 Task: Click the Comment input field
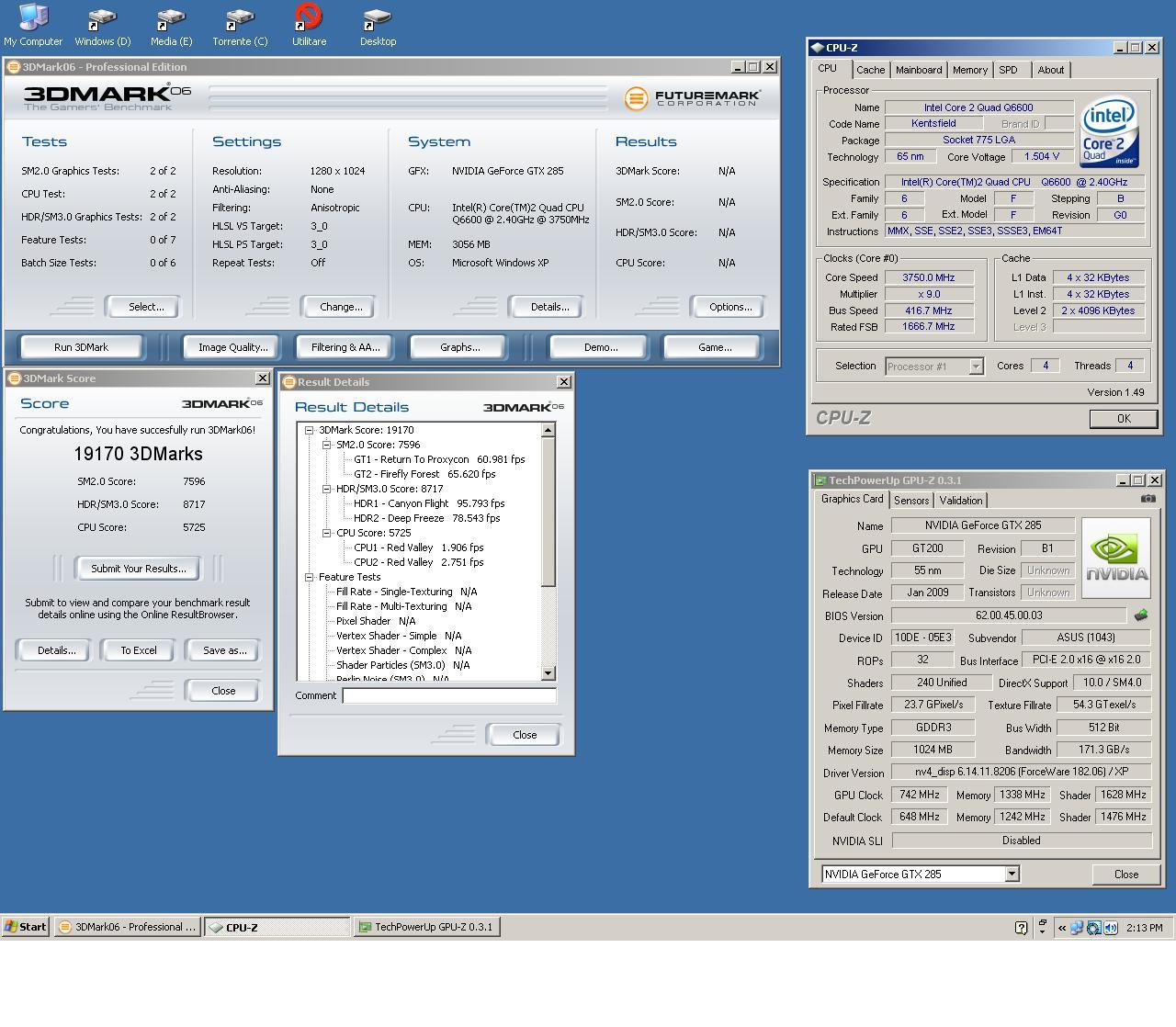click(449, 695)
